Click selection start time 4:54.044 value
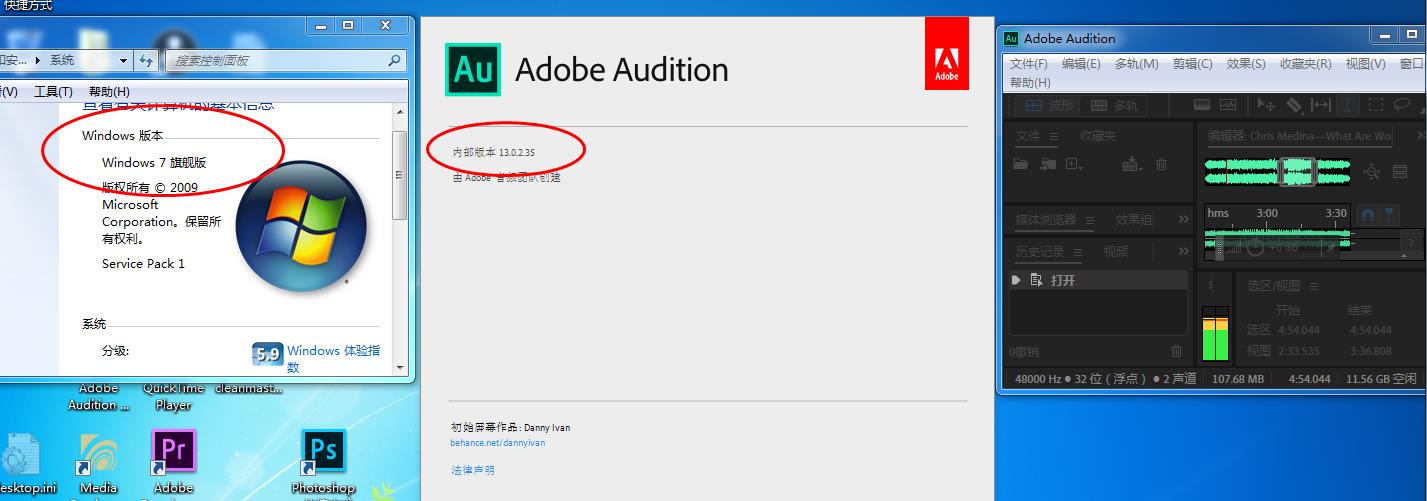This screenshot has height=501, width=1427. pyautogui.click(x=1300, y=330)
